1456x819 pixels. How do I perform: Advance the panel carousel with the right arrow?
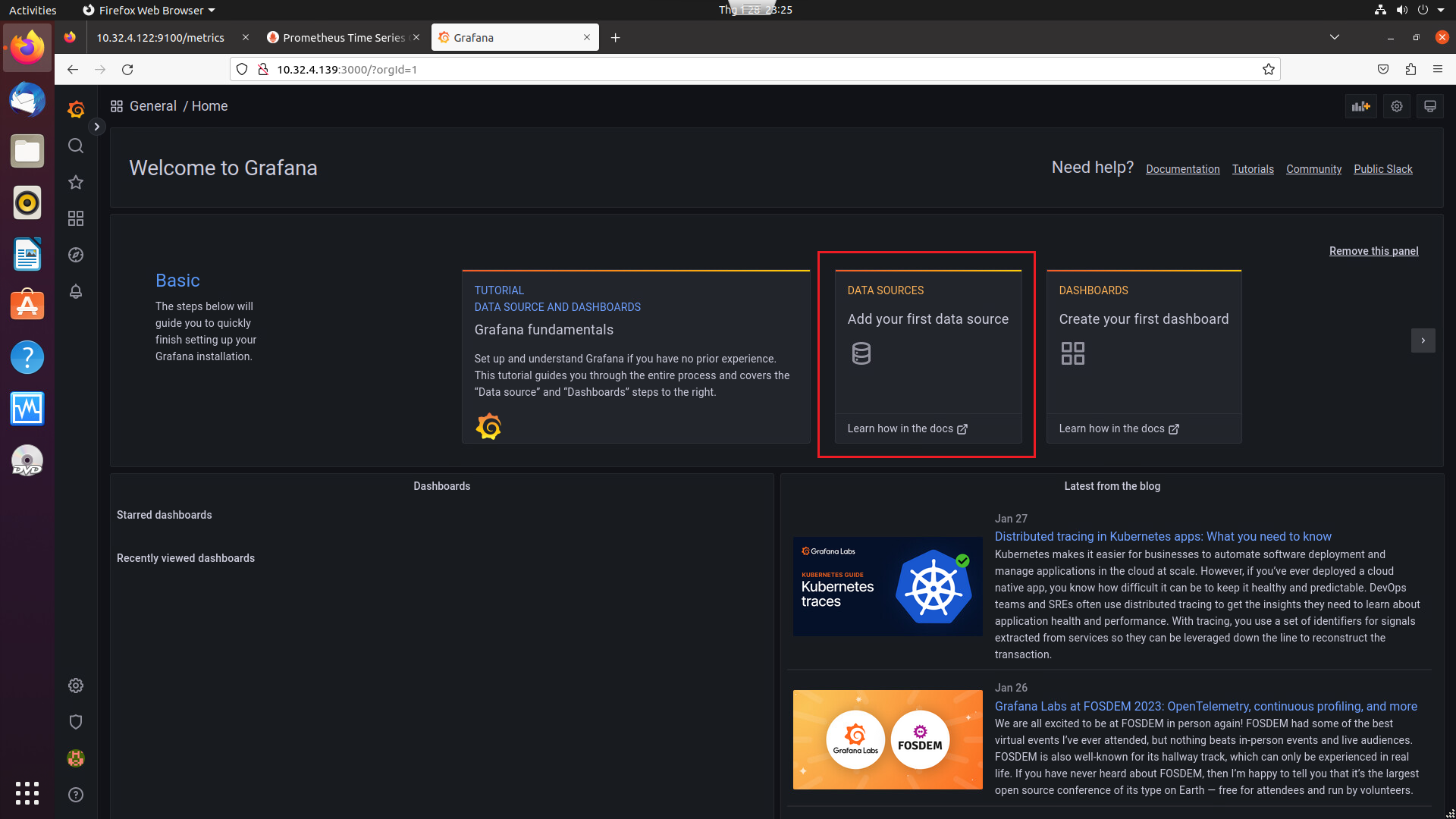(1423, 340)
